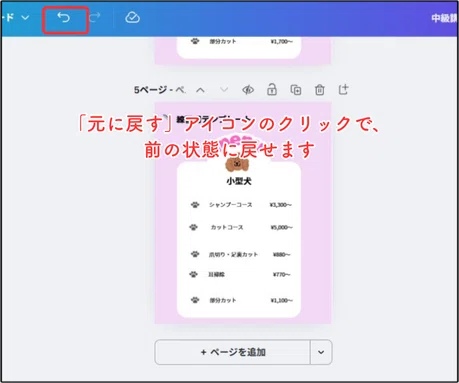This screenshot has height=383, width=459.
Task: Click the paw icon beside the ¥770~ row
Action: (194, 274)
